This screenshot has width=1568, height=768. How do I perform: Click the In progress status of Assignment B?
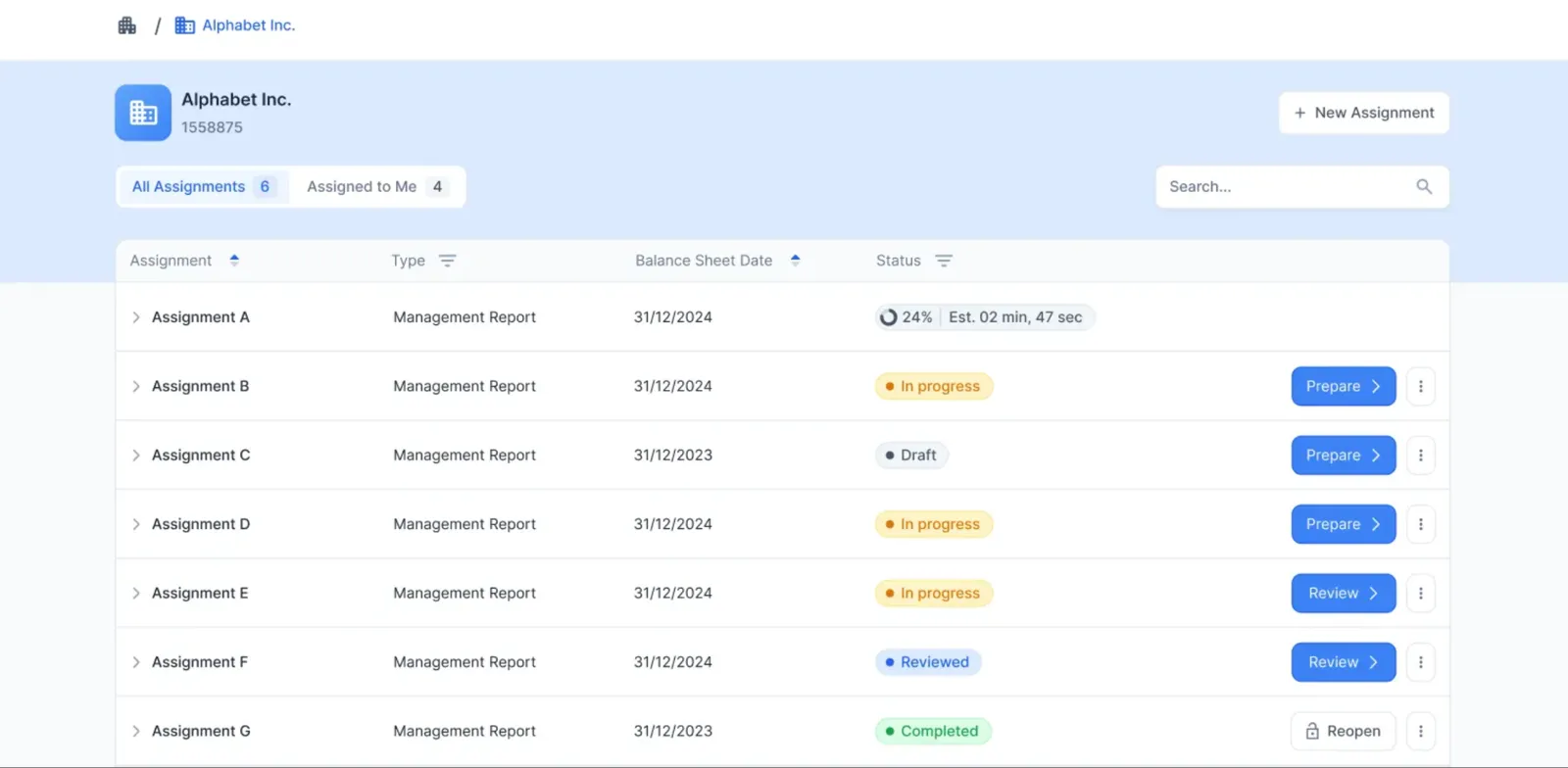click(x=934, y=386)
